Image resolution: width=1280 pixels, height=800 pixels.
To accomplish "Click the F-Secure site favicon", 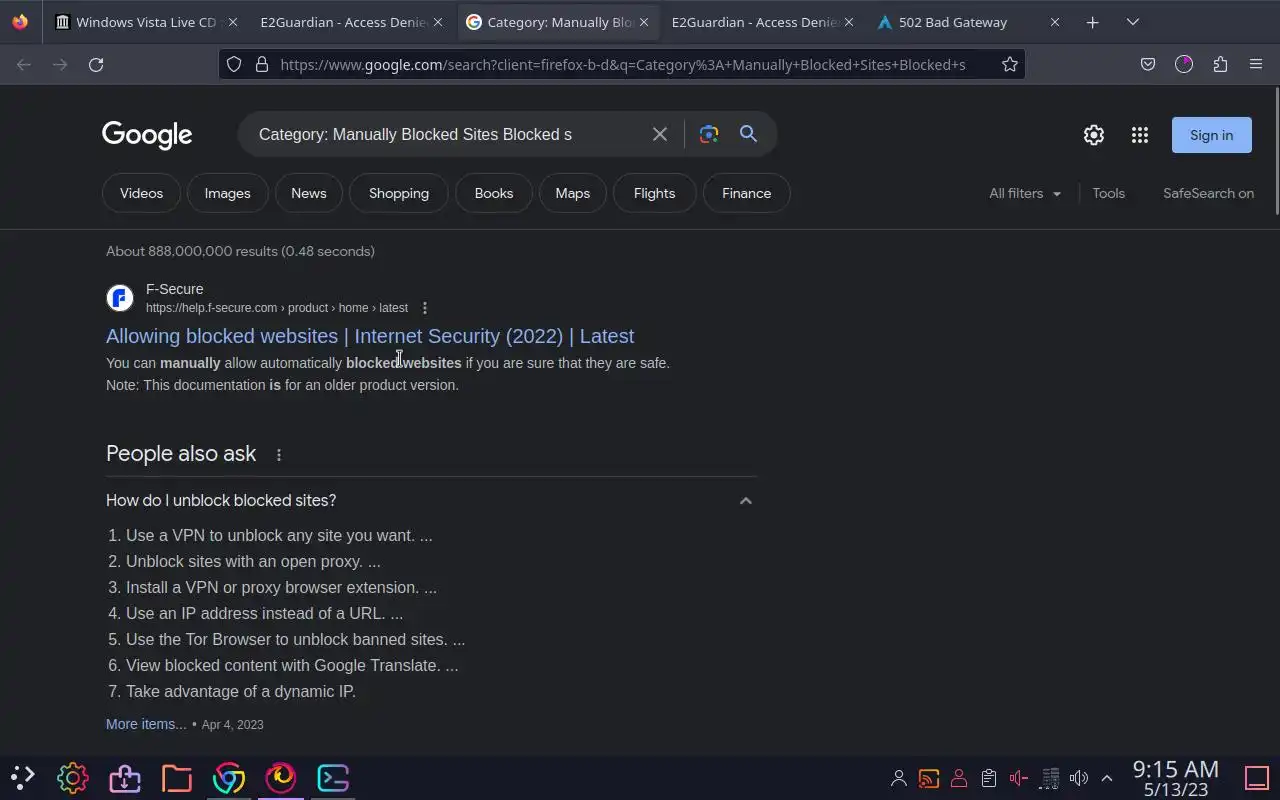I will [x=120, y=298].
